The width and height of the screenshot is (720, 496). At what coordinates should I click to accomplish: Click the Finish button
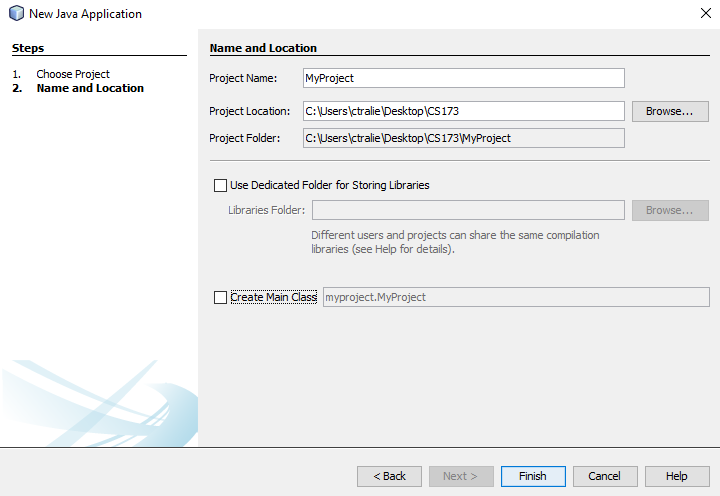[533, 476]
